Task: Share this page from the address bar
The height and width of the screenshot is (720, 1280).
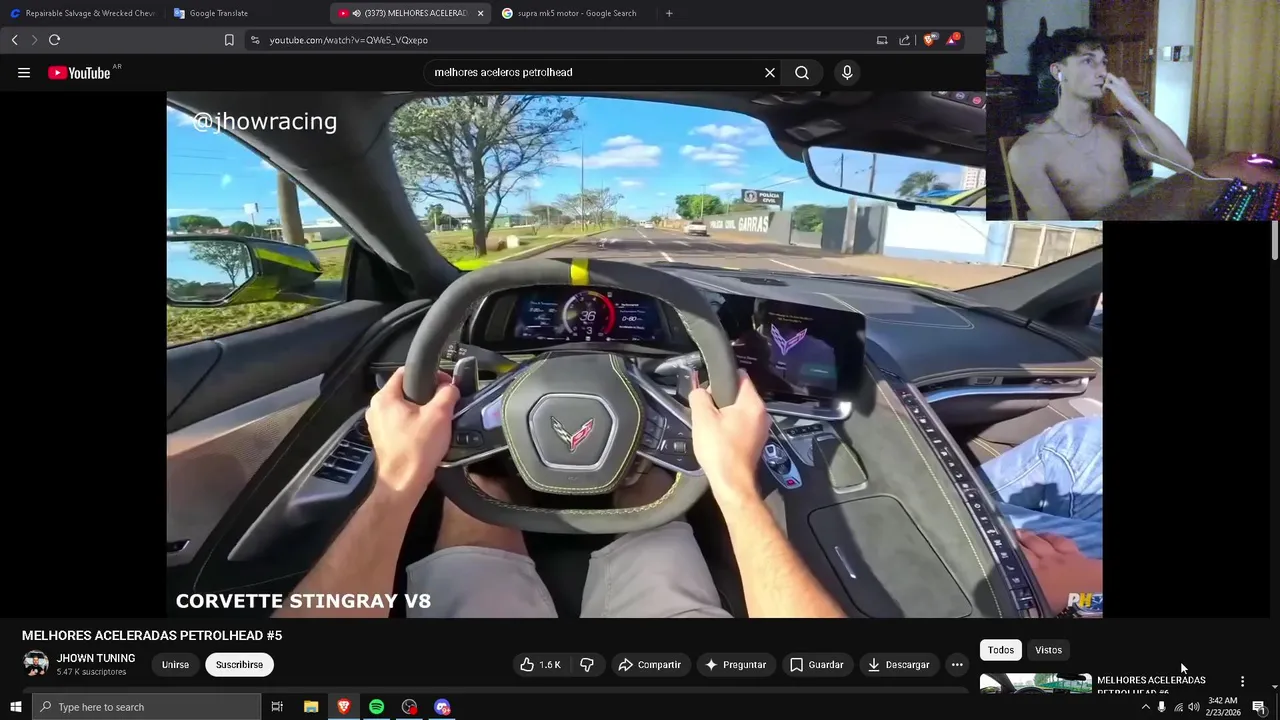Action: [905, 40]
